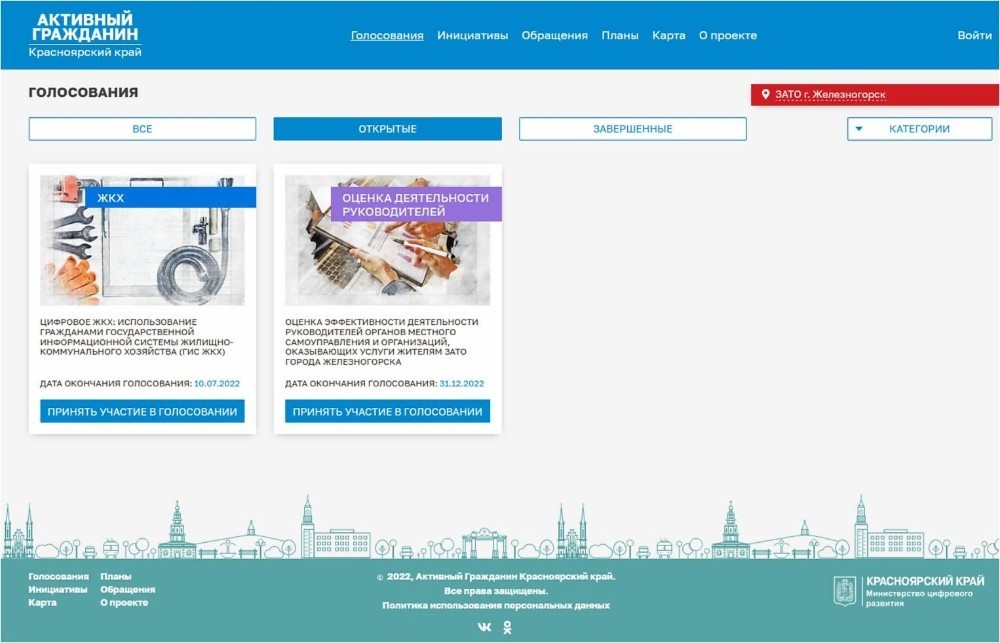Click the VK social network icon
Image resolution: width=1000 pixels, height=643 pixels.
[x=485, y=627]
